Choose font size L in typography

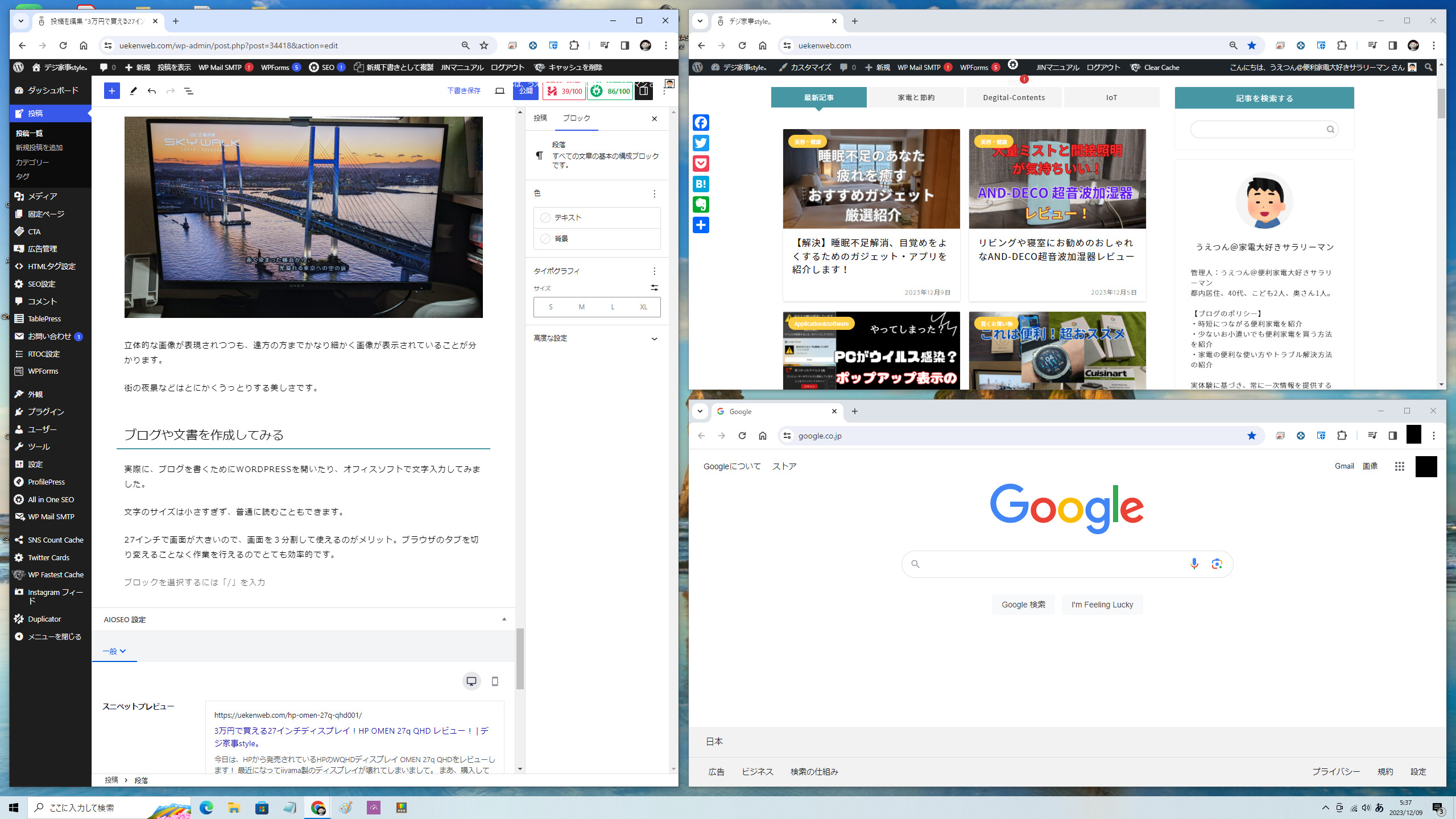(613, 307)
